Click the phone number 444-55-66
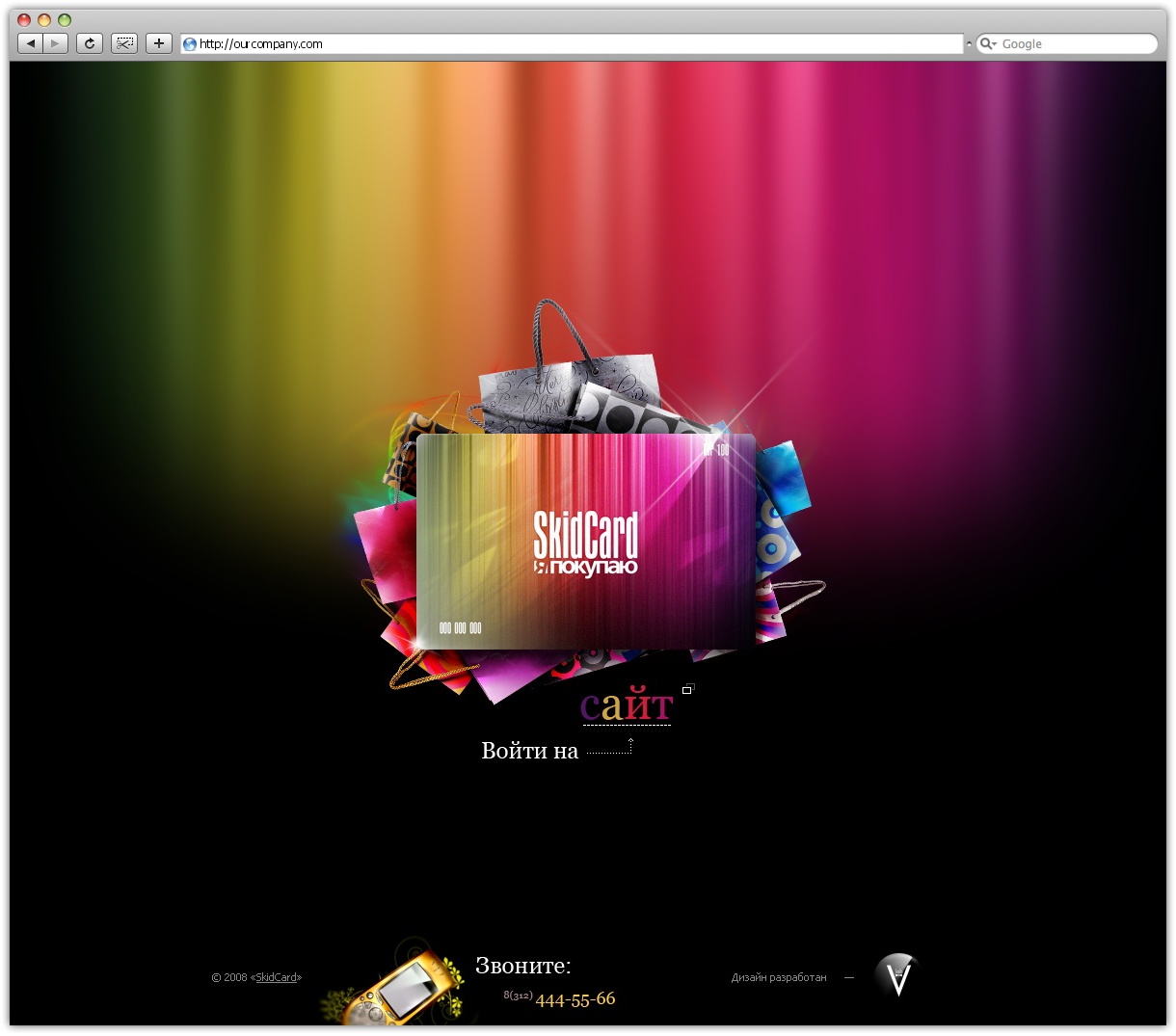 [x=575, y=999]
